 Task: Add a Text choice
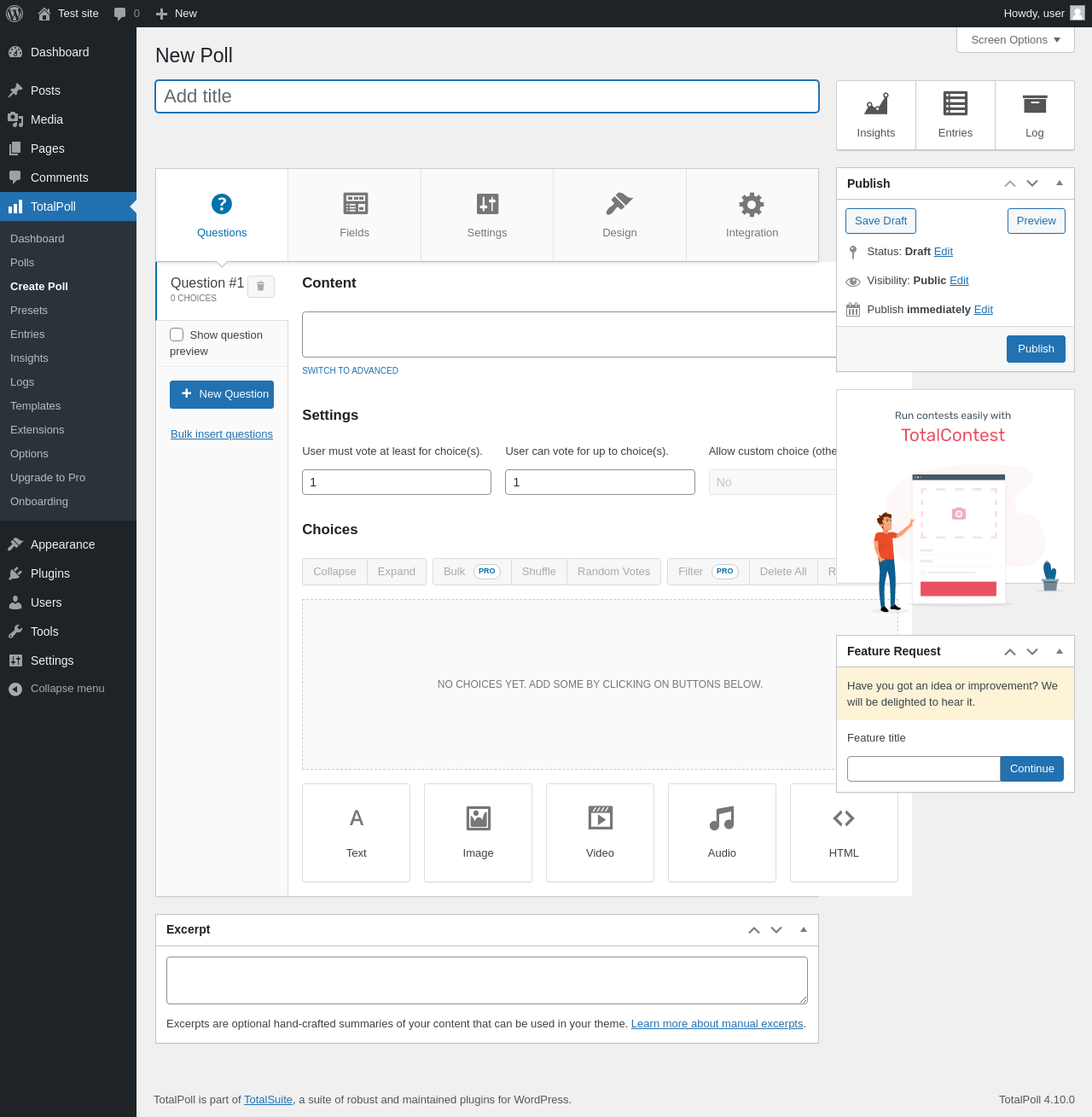point(356,833)
